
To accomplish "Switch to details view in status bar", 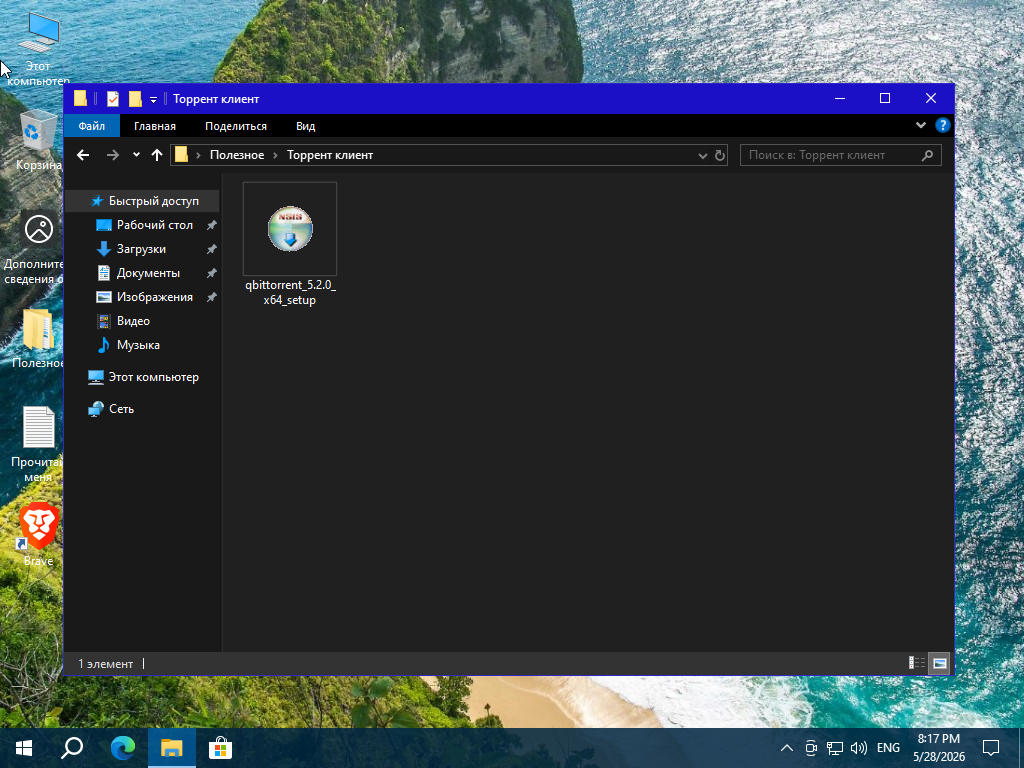I will (917, 664).
